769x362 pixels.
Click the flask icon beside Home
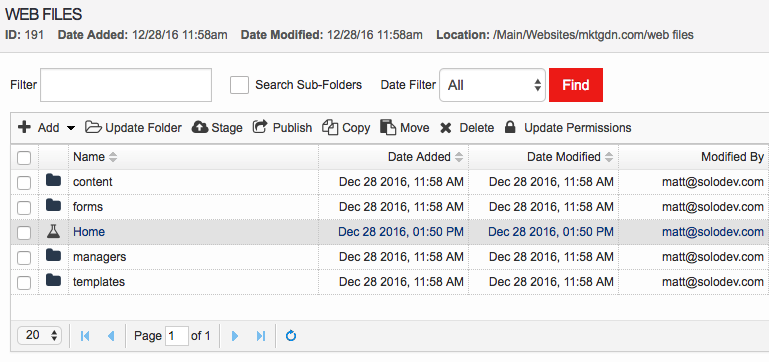53,232
